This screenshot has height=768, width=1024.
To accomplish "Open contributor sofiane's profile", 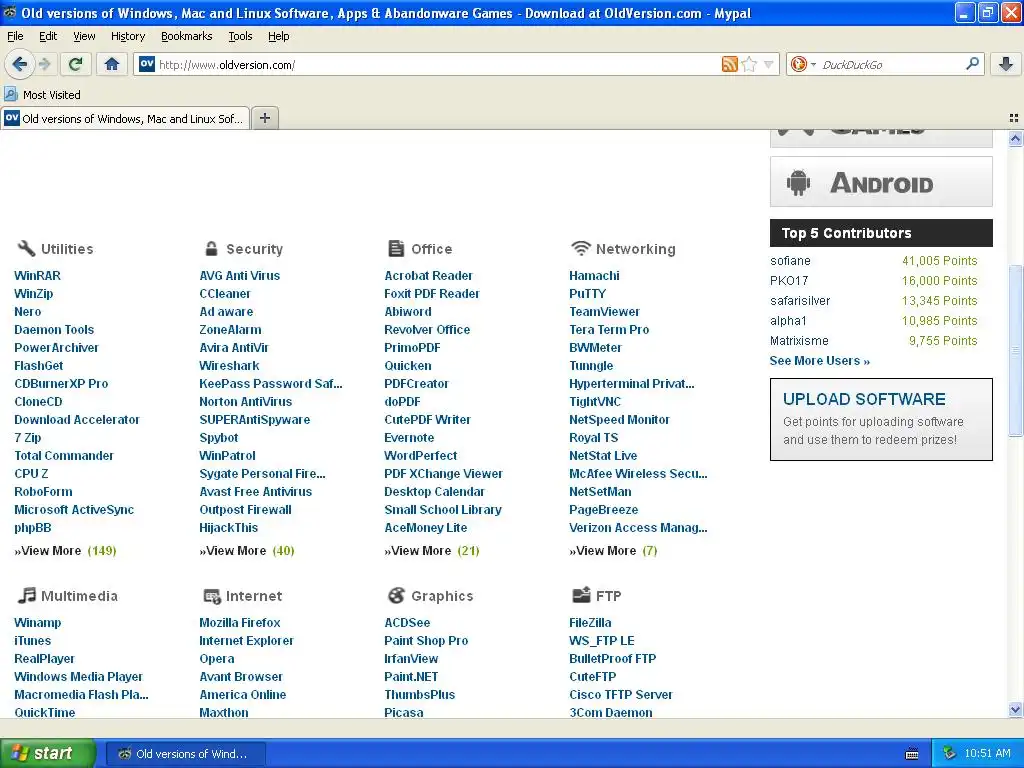I will tap(790, 261).
